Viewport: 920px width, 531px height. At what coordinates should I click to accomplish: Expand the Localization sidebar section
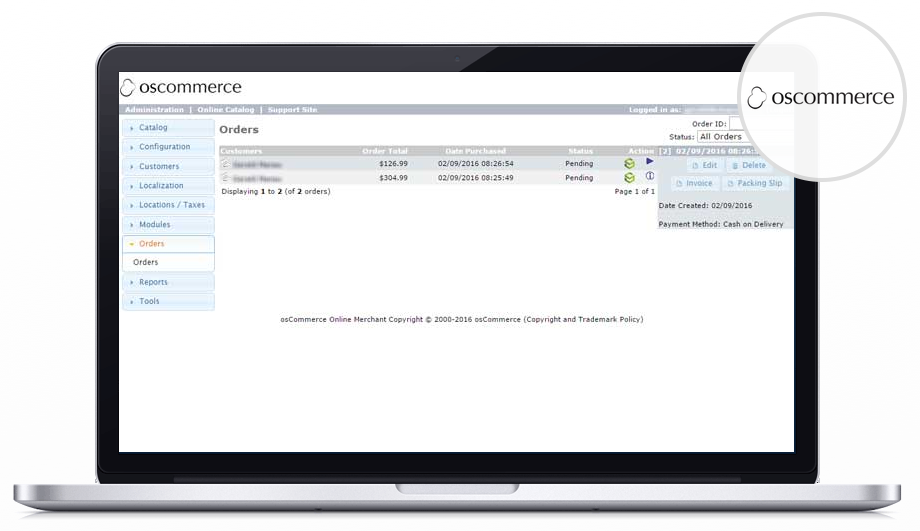click(x=168, y=185)
